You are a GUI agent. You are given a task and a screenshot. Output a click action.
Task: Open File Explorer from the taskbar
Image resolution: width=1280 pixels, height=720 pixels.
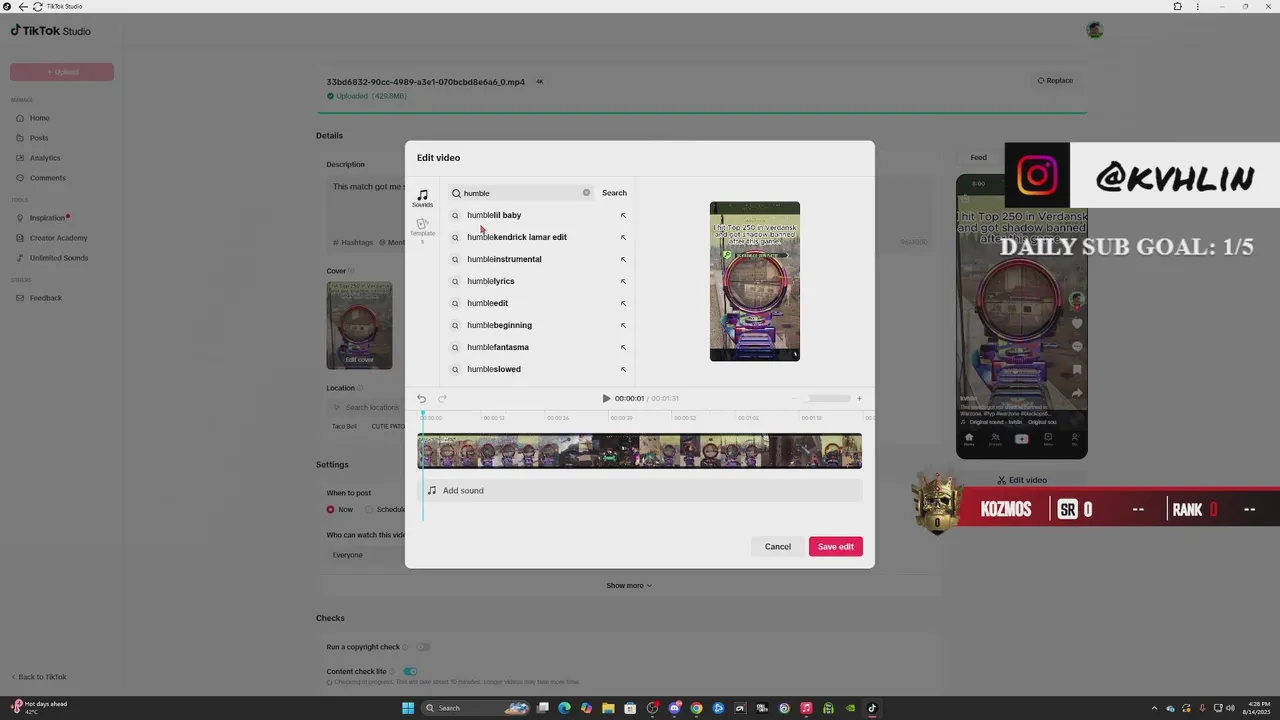tap(608, 708)
